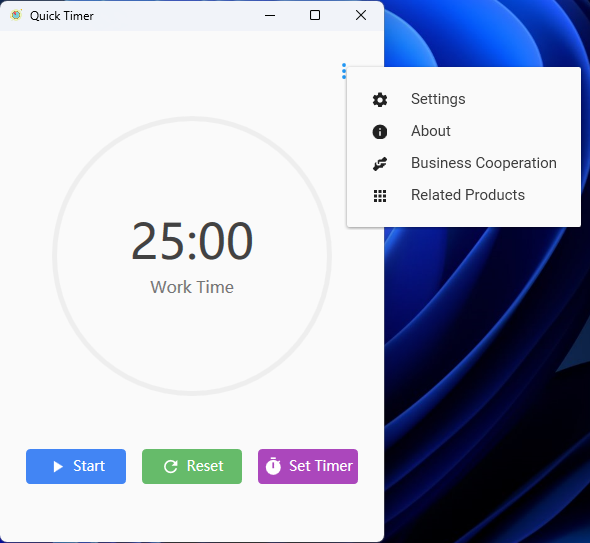This screenshot has height=543, width=590.
Task: Click the Related Products grid icon
Action: [x=380, y=196]
